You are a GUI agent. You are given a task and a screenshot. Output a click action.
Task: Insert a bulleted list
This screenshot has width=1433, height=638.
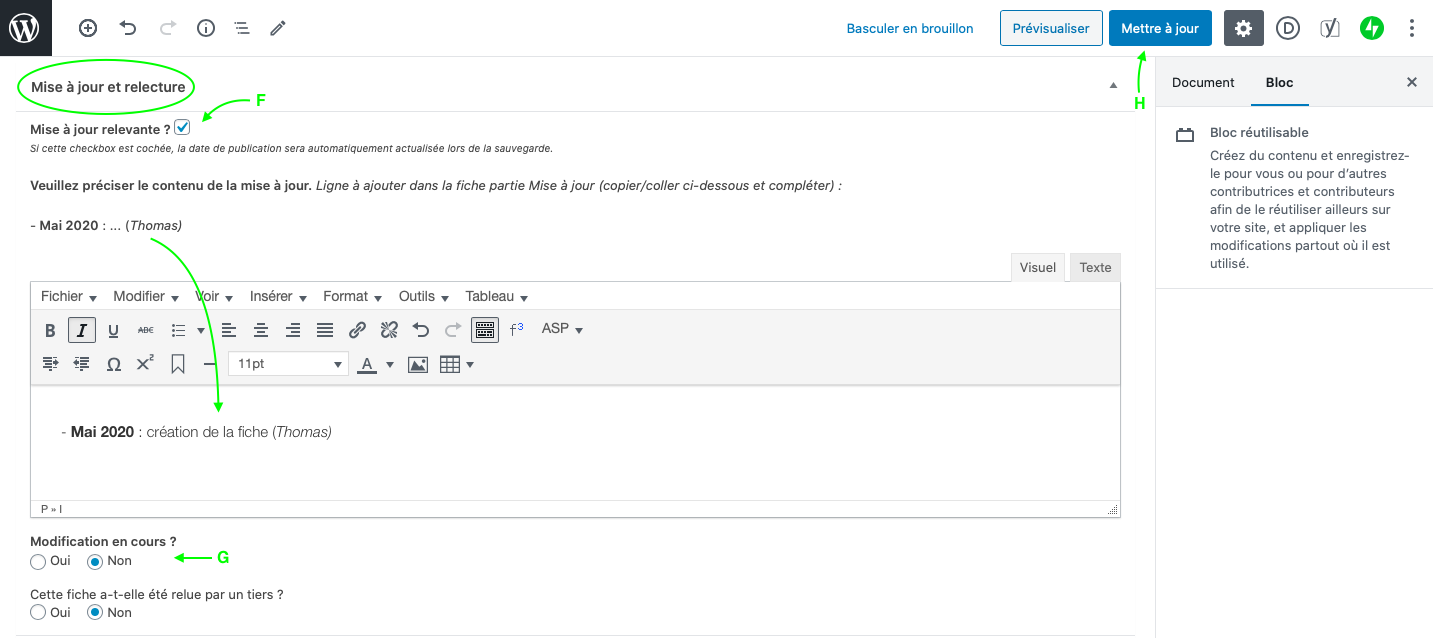pyautogui.click(x=178, y=330)
